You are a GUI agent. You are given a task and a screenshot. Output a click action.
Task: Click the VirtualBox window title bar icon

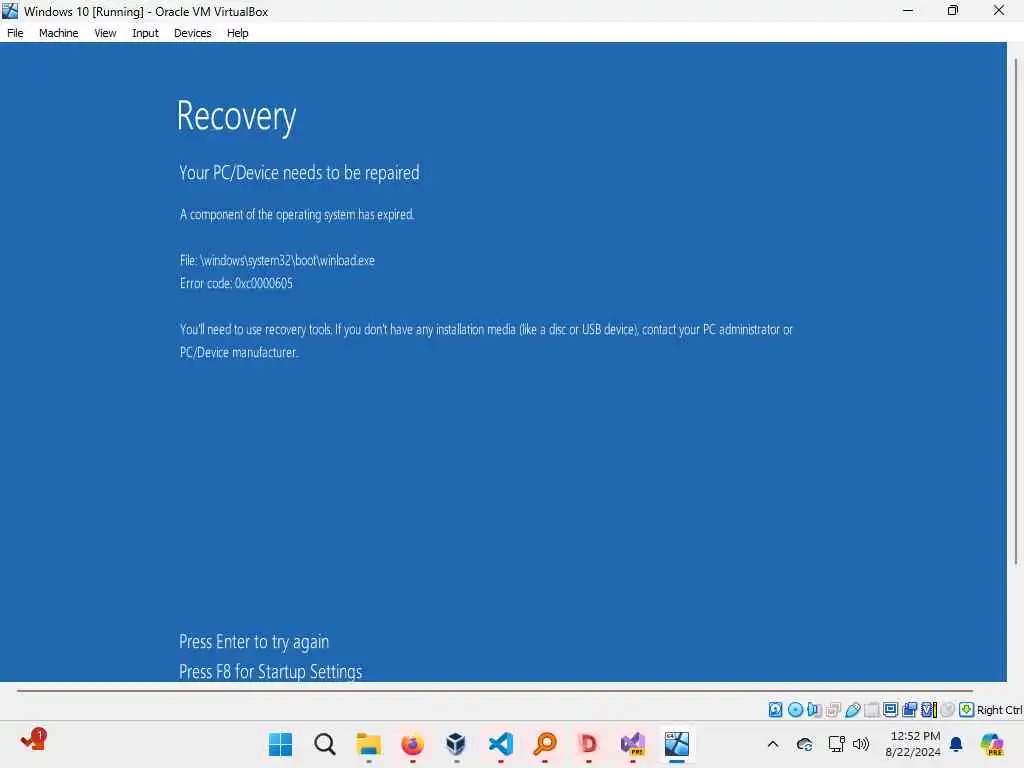10,10
